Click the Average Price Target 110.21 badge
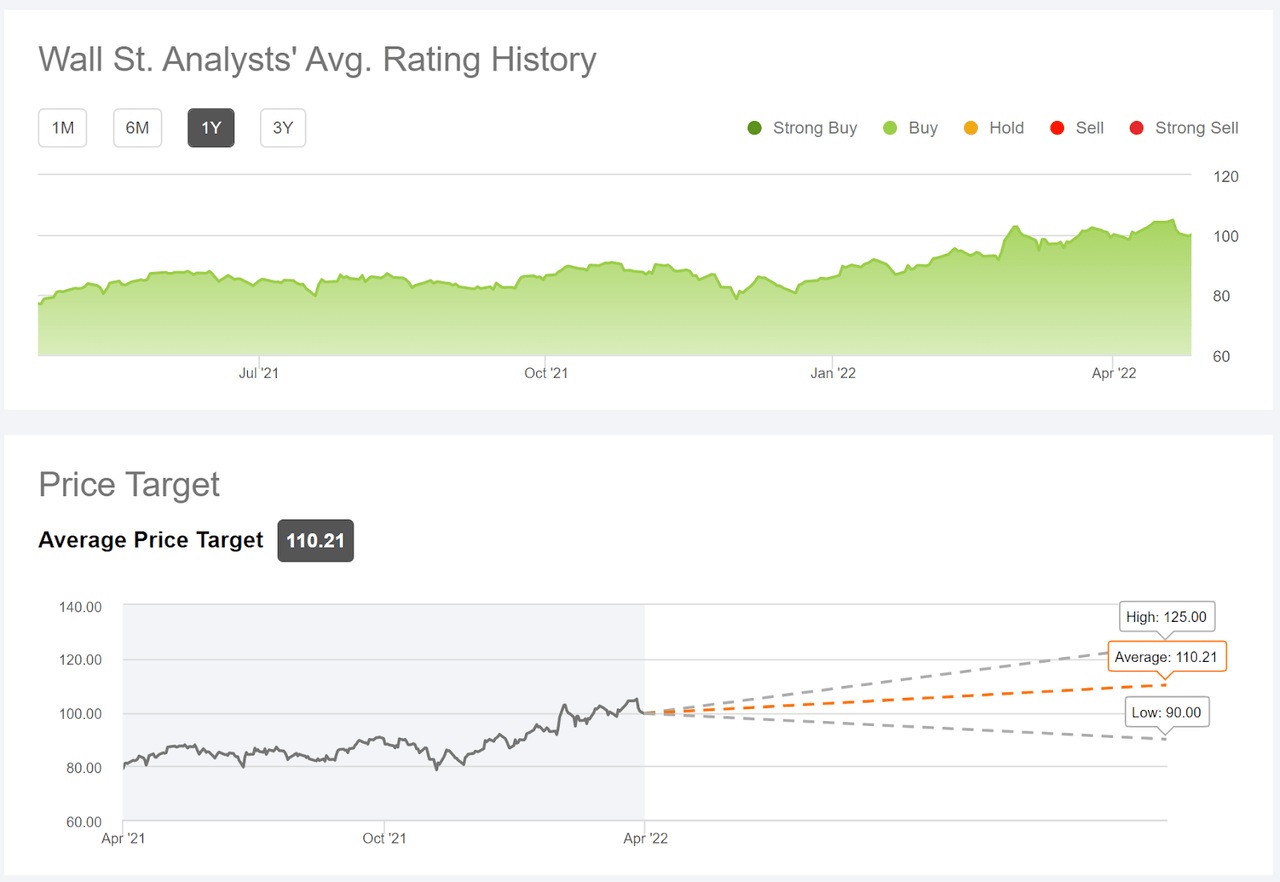Viewport: 1280px width, 882px height. 315,540
